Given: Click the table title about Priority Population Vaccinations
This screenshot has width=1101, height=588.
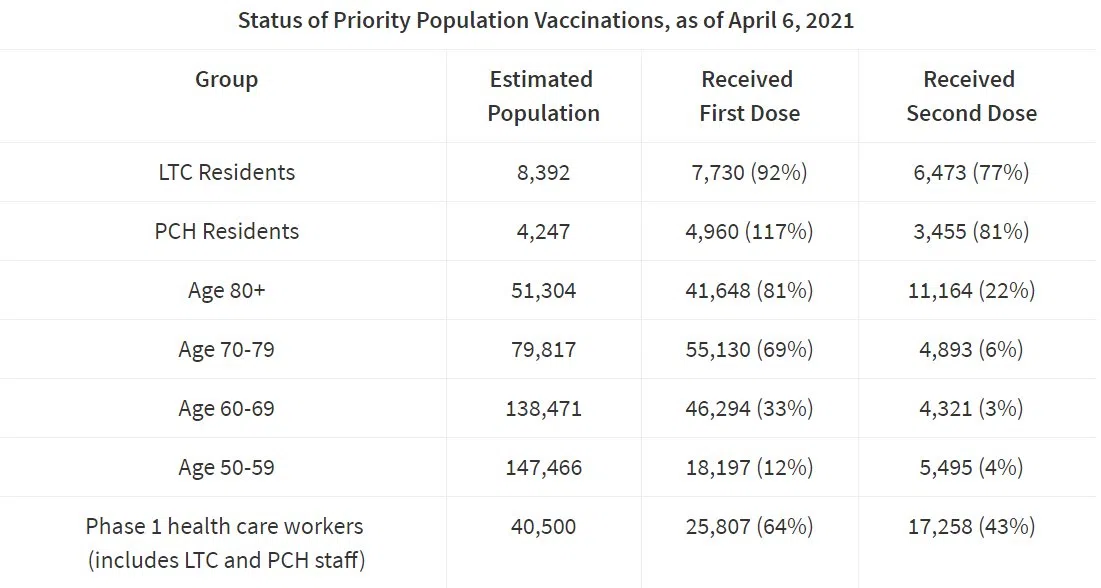Looking at the screenshot, I should (545, 20).
